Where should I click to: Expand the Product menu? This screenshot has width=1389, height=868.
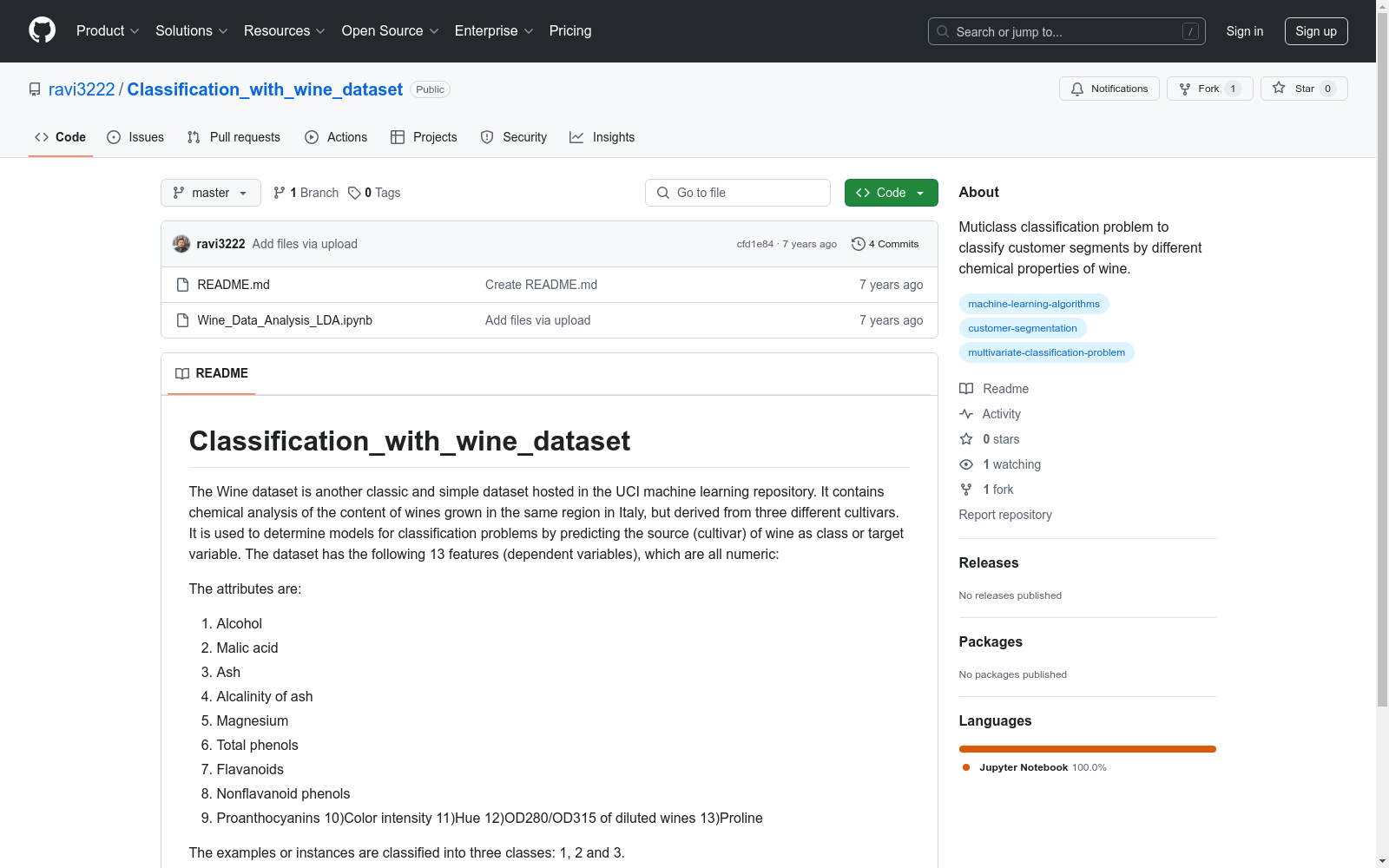108,30
